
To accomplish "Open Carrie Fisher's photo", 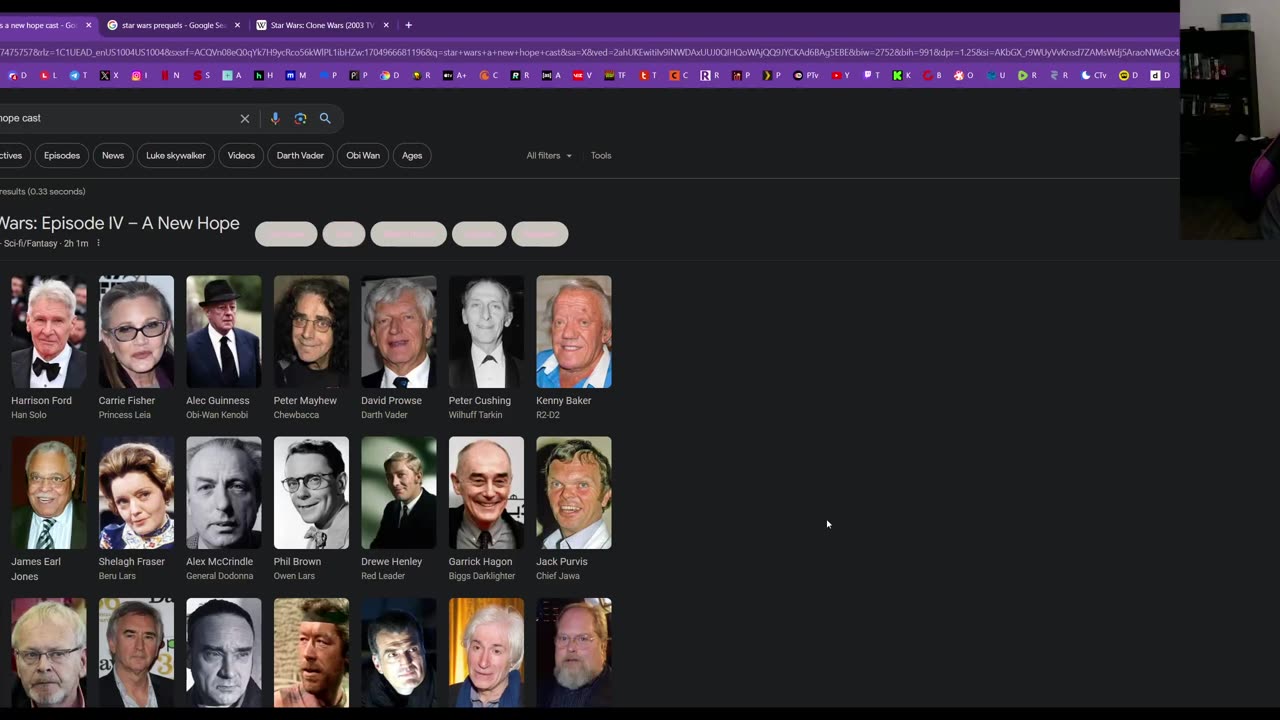I will point(136,332).
